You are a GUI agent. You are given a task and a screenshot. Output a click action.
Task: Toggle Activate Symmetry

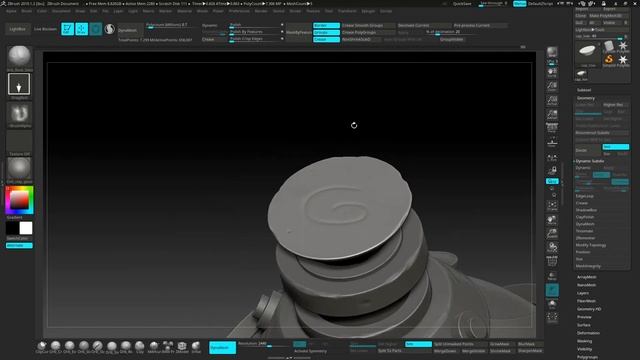(310, 351)
